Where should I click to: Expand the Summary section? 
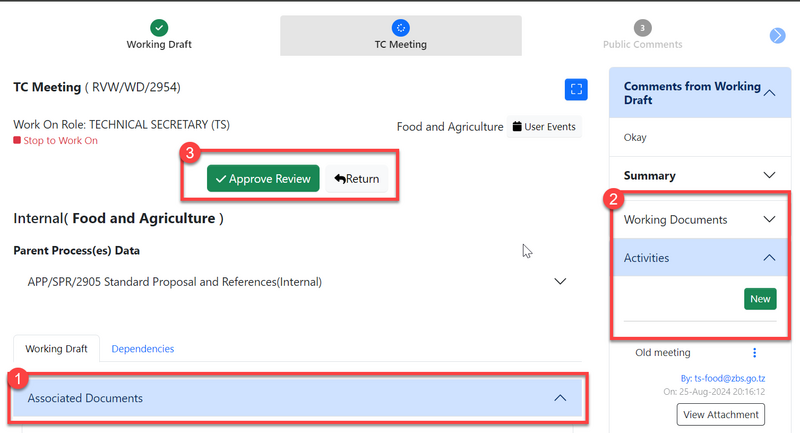[769, 176]
